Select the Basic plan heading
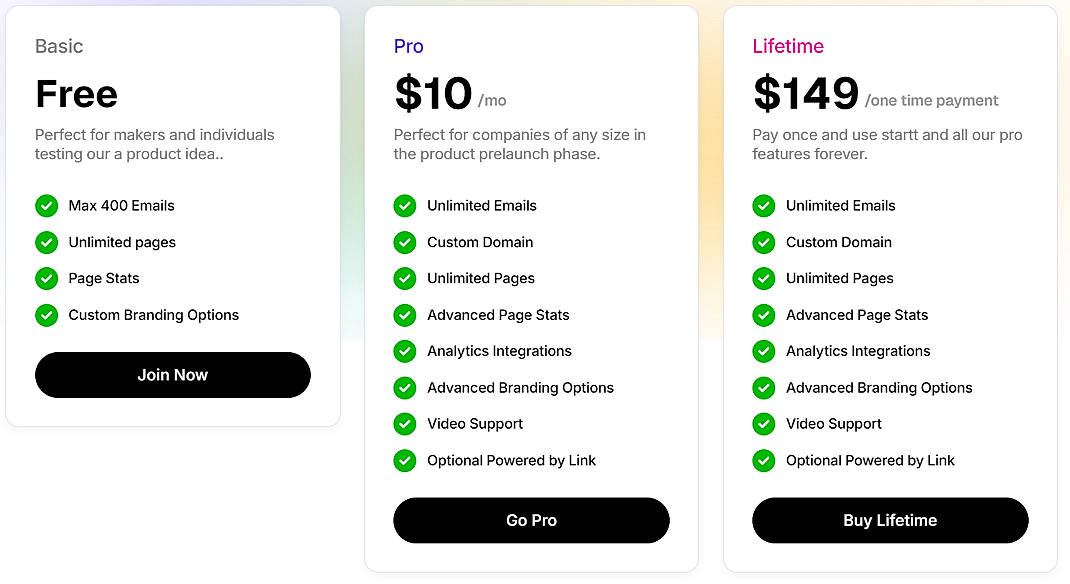The width and height of the screenshot is (1070, 584). pyautogui.click(x=59, y=46)
